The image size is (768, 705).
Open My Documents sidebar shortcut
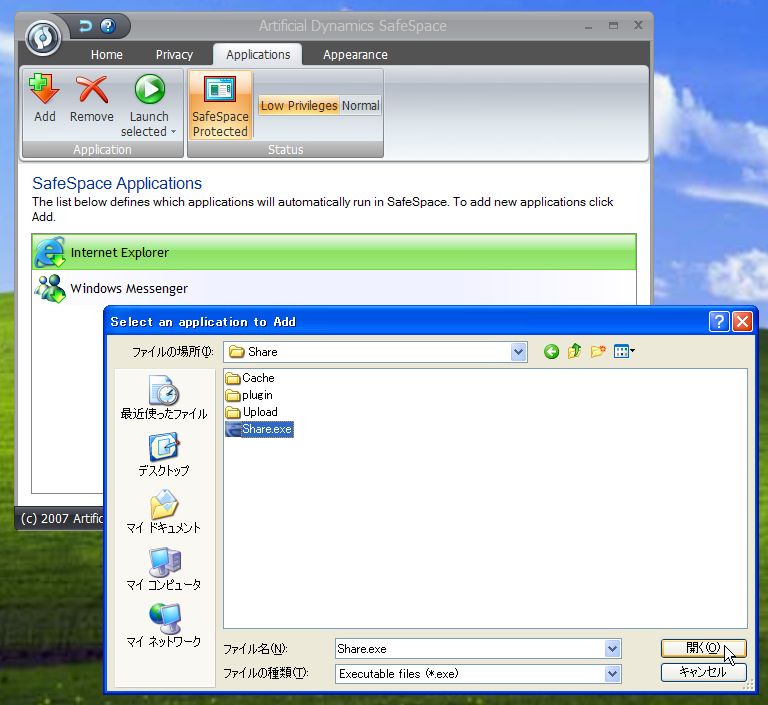[164, 511]
